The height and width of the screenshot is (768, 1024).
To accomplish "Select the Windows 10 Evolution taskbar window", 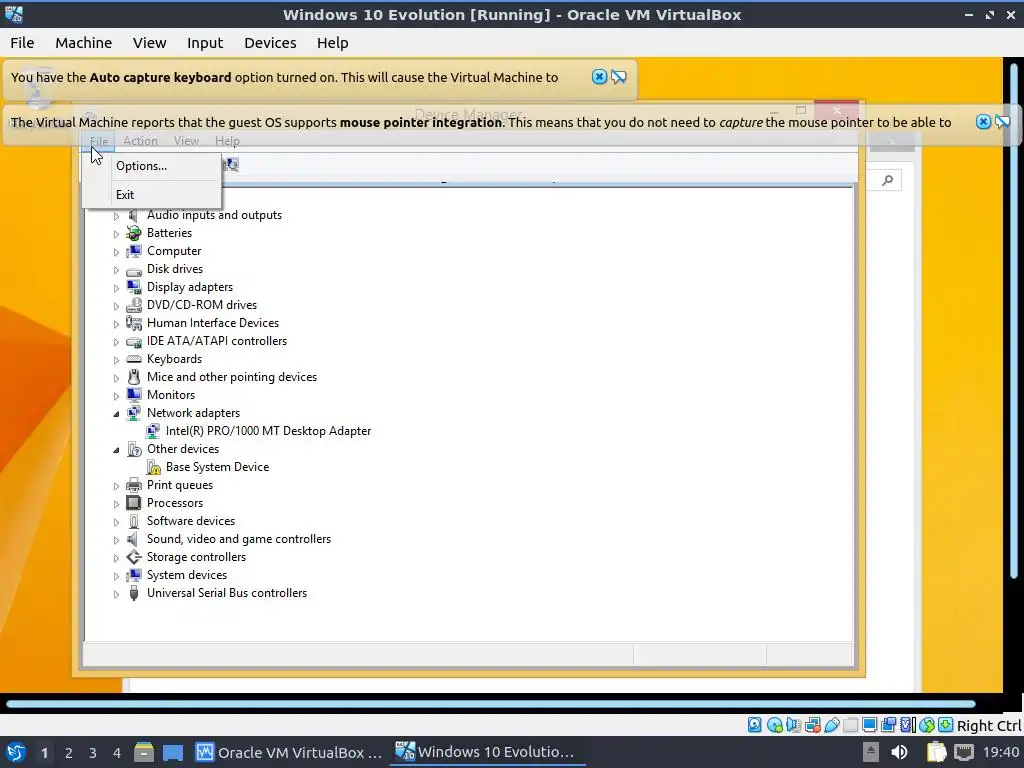I will coord(487,752).
